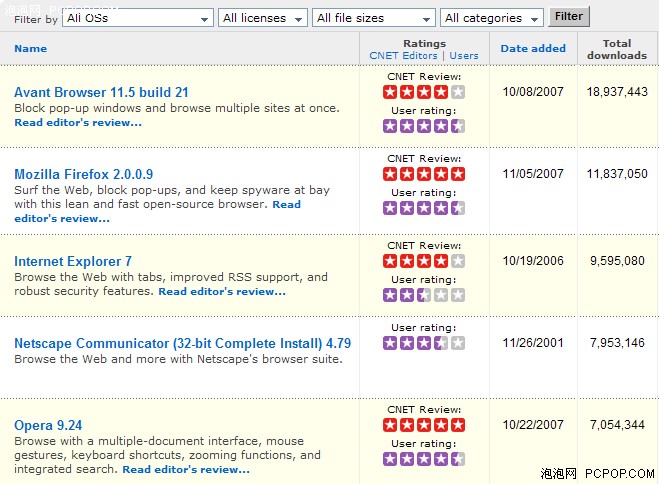Screen dimensions: 659x484
Task: Click the download count 9,595,080
Action: pos(617,260)
